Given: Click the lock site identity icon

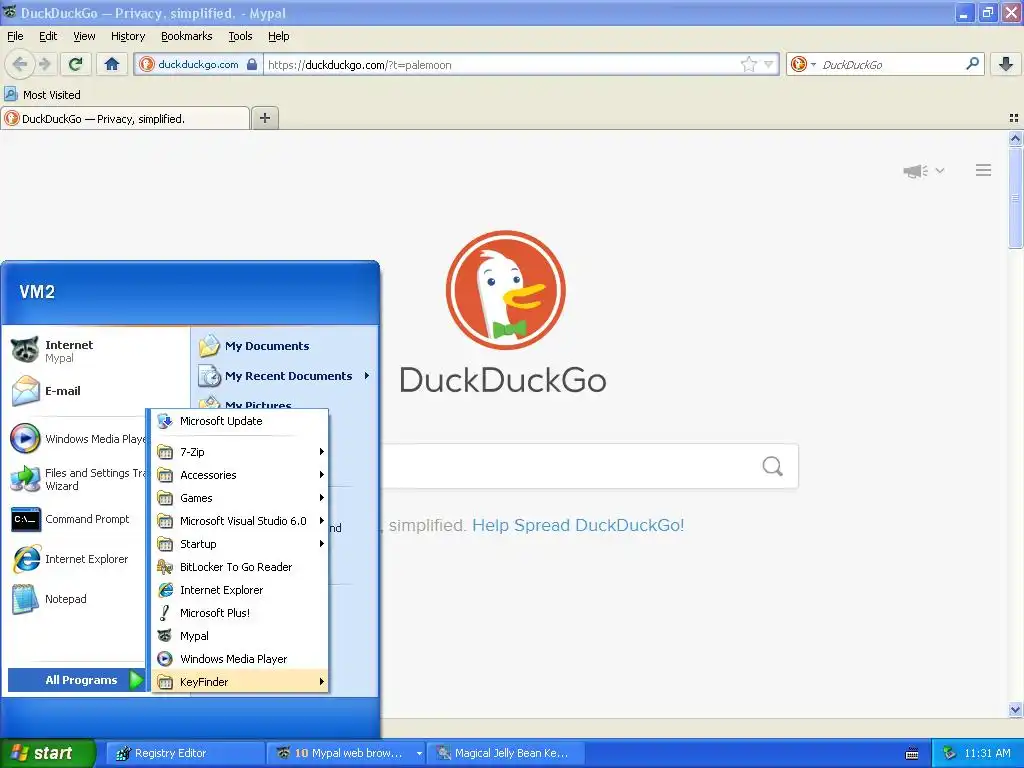Looking at the screenshot, I should pos(252,64).
